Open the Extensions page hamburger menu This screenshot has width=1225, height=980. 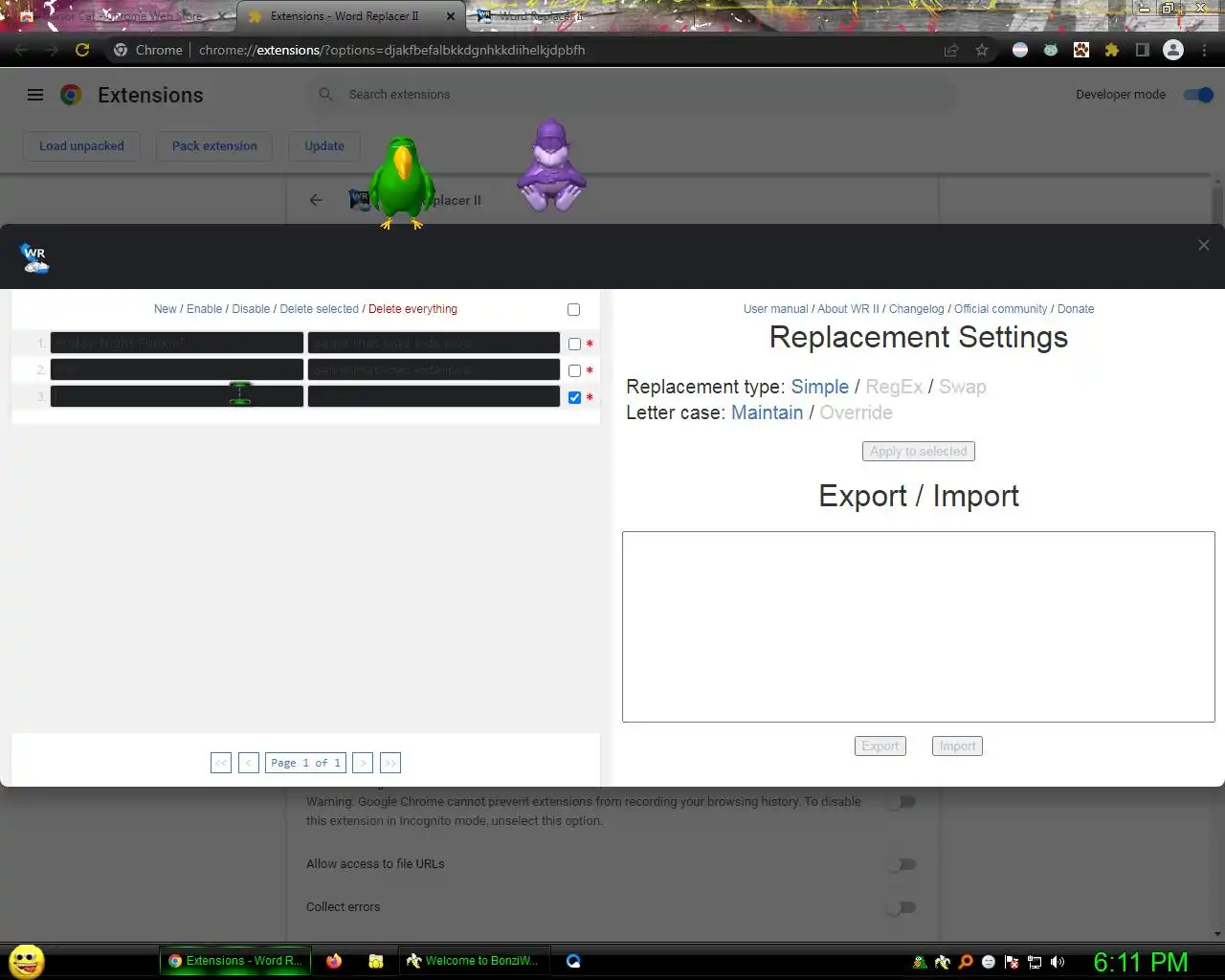pyautogui.click(x=35, y=95)
